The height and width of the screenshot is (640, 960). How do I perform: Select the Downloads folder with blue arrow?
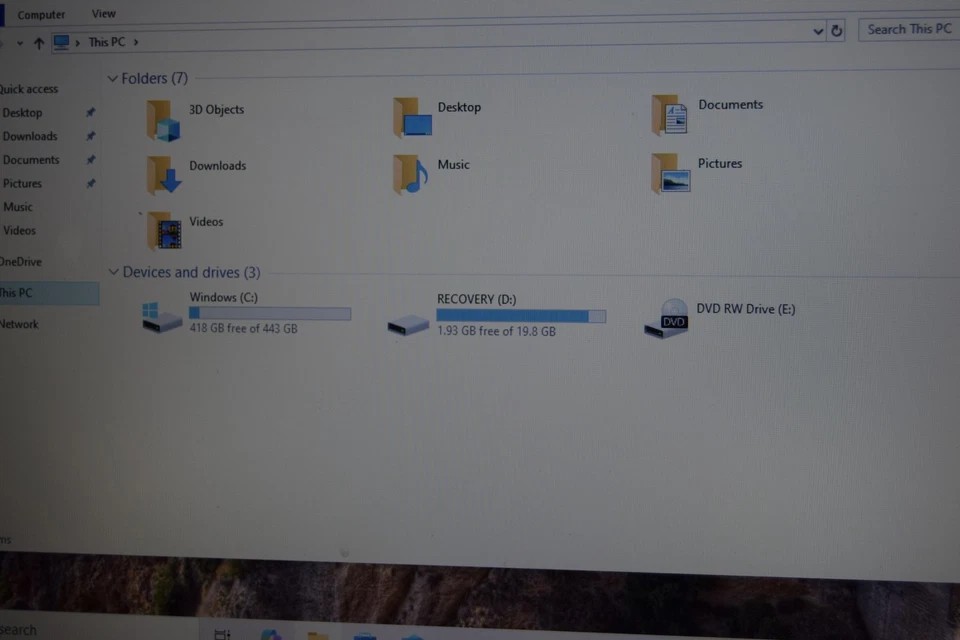[163, 175]
